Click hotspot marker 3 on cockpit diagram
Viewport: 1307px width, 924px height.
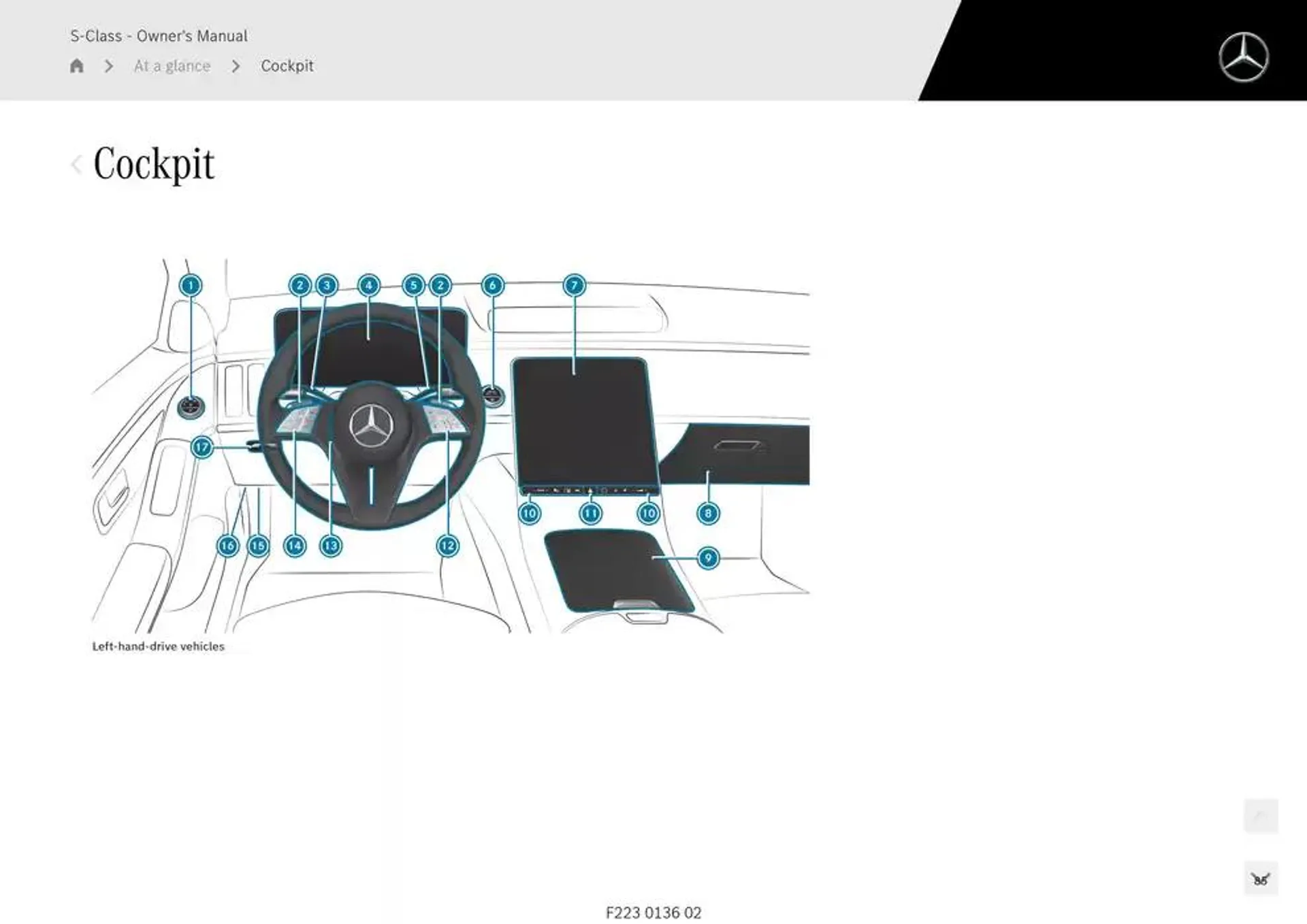point(327,285)
